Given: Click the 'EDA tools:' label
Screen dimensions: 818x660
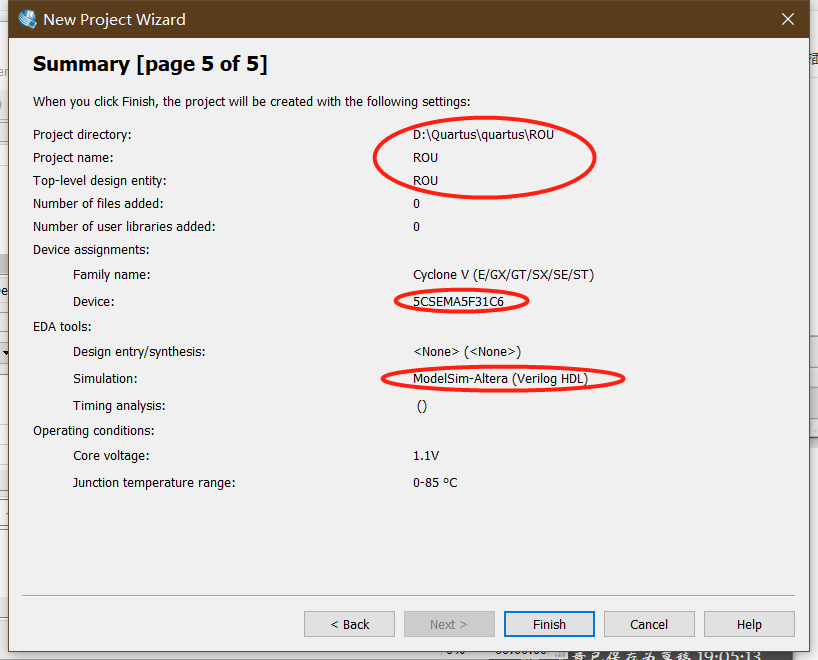Looking at the screenshot, I should point(62,327).
